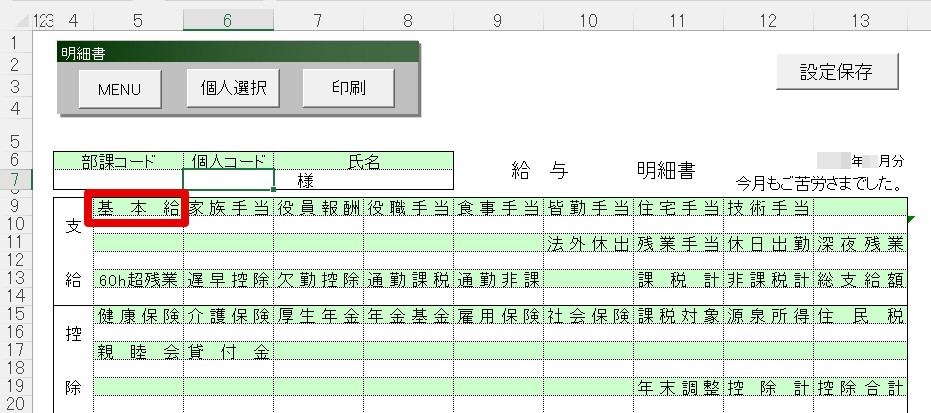The width and height of the screenshot is (931, 413).
Task: Click the 休日出勤 cell
Action: pyautogui.click(x=768, y=243)
